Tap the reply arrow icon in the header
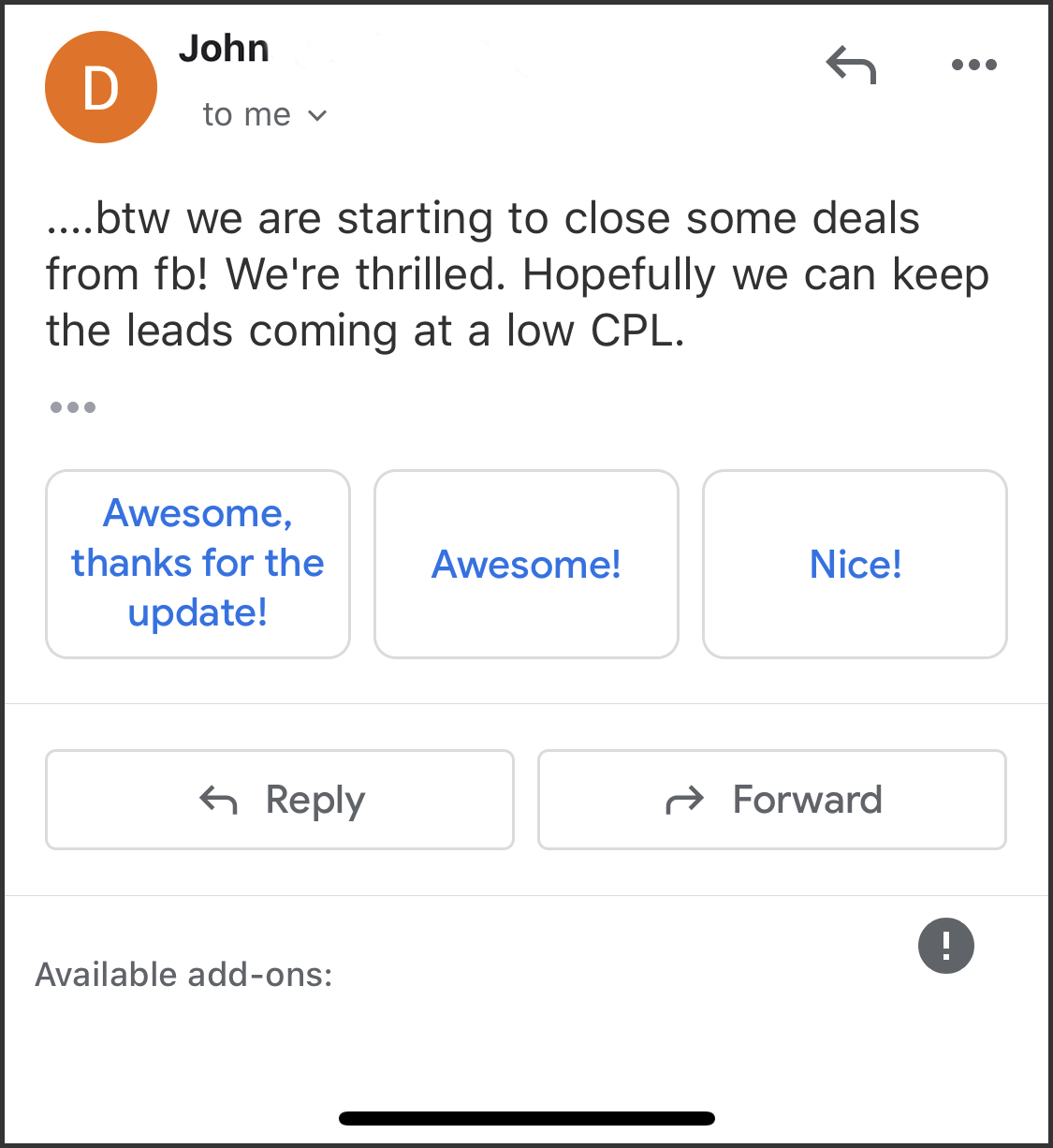 (851, 65)
